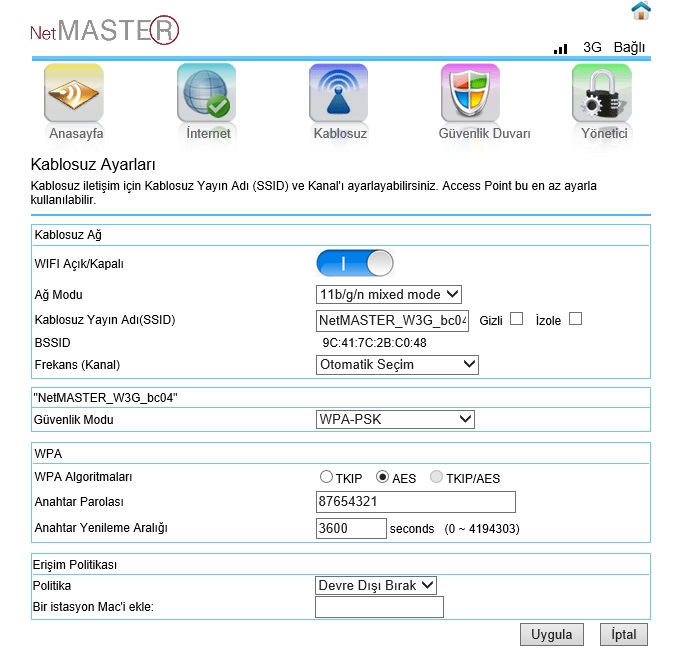
Task: Select the TKIP radio button
Action: pyautogui.click(x=326, y=477)
